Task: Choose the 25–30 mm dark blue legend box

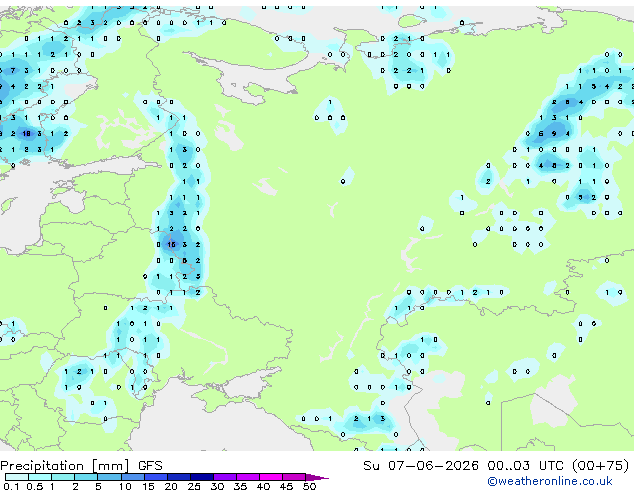Action: tap(202, 477)
